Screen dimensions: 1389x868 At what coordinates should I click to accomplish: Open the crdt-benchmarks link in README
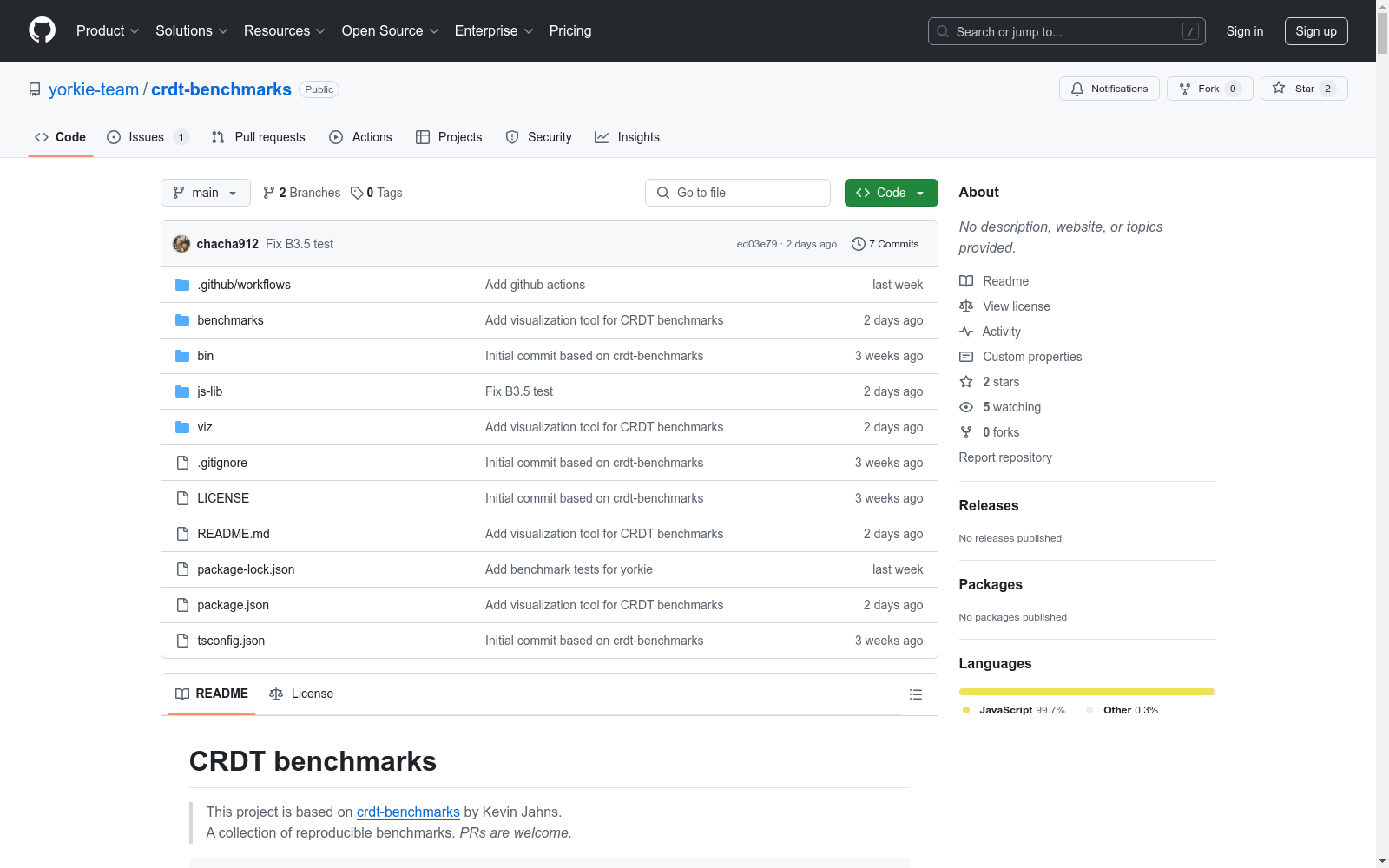(408, 812)
